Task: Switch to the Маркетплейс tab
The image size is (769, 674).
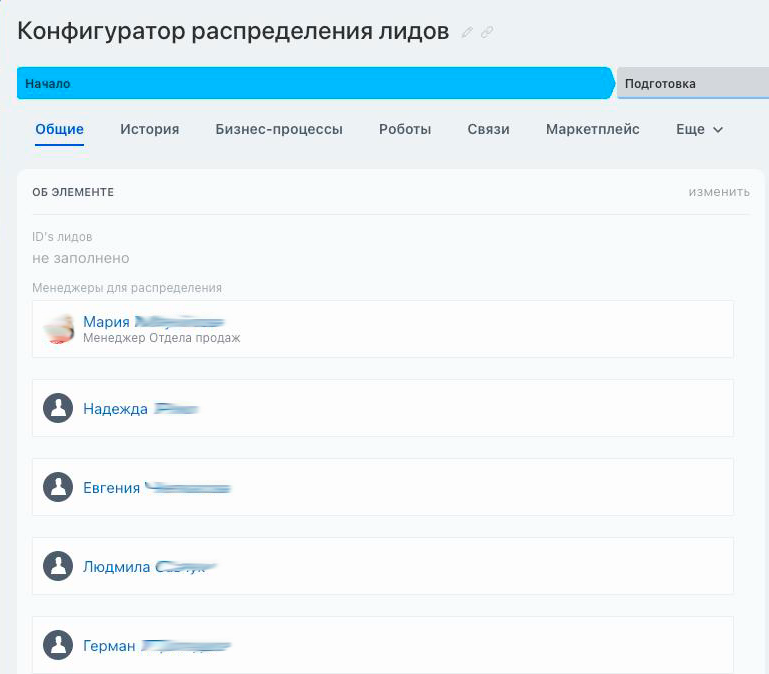Action: [592, 129]
